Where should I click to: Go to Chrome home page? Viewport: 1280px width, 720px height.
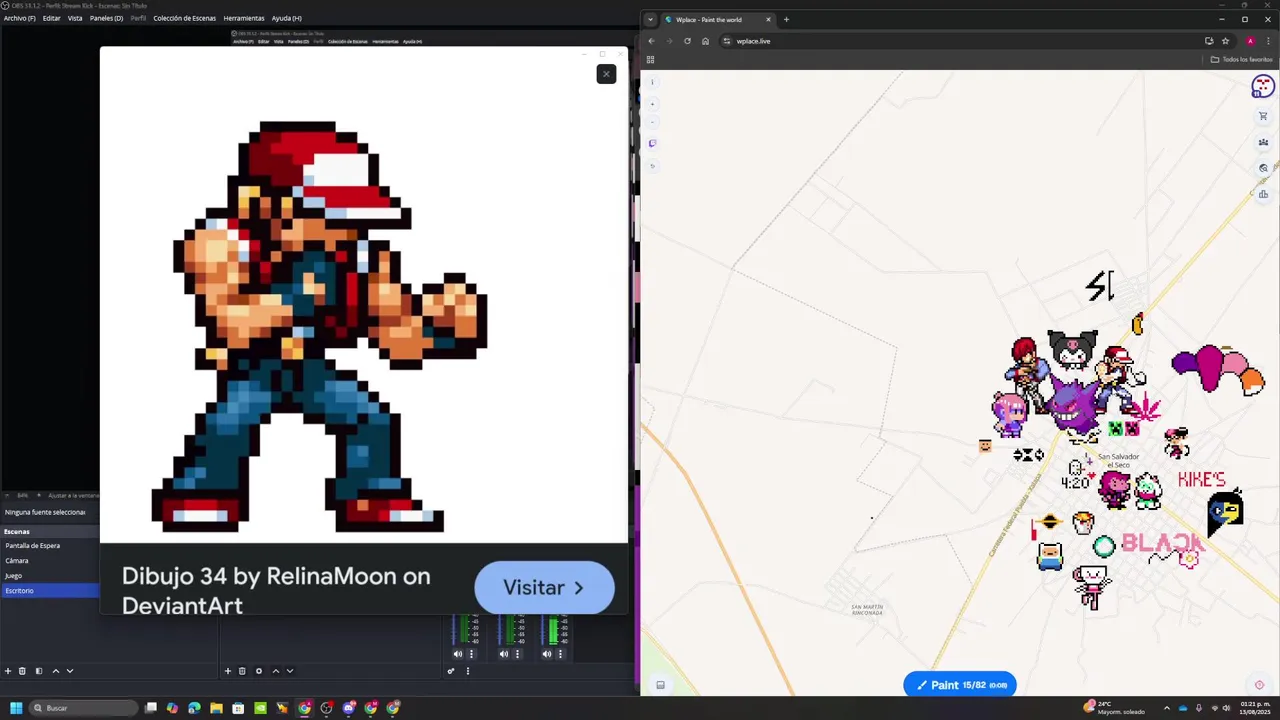point(705,41)
